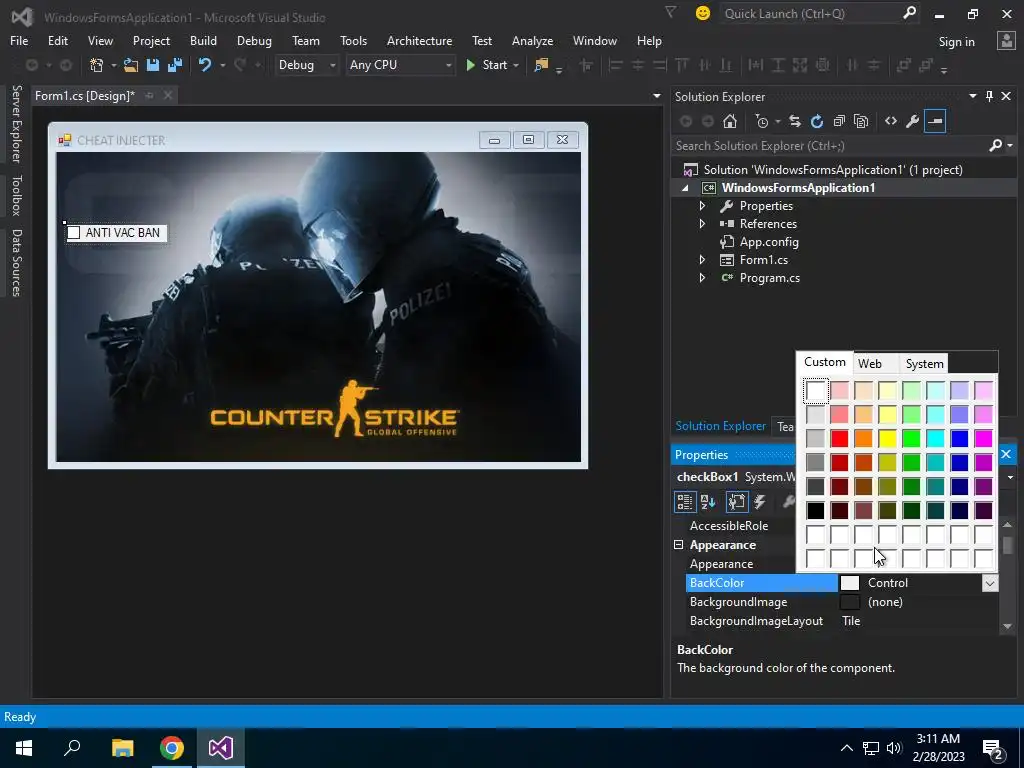Open the Action Center notifications icon
This screenshot has width=1024, height=768.
993,748
